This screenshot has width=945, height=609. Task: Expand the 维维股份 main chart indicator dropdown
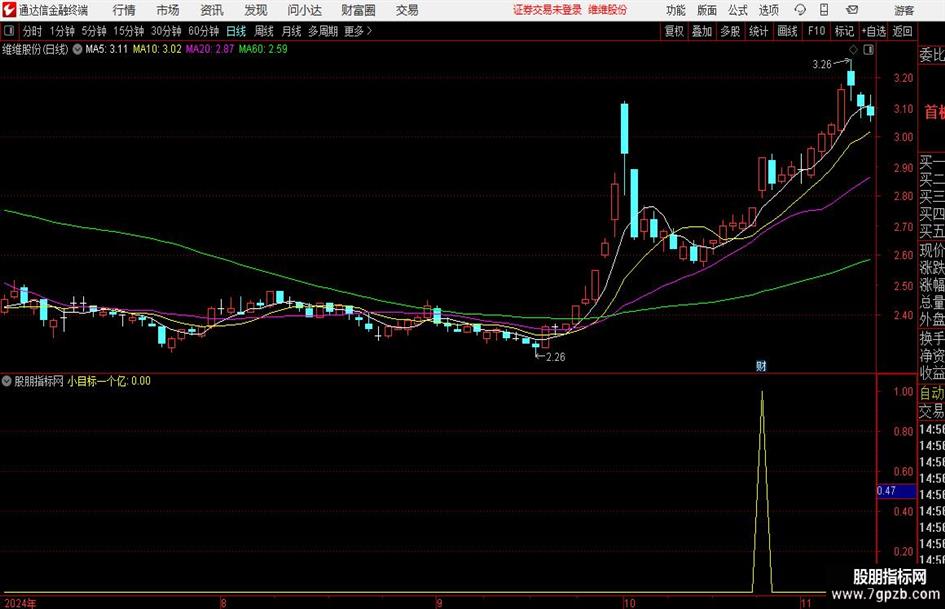pos(77,49)
